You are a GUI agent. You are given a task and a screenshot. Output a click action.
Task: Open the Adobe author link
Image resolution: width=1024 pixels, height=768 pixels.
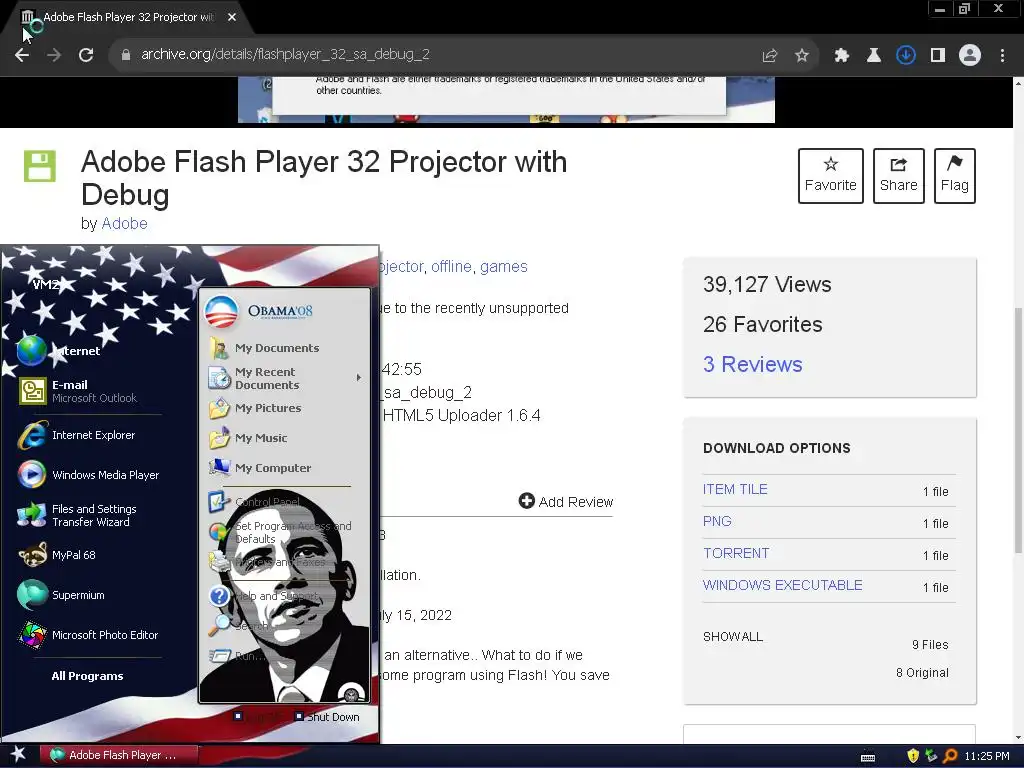pos(124,223)
